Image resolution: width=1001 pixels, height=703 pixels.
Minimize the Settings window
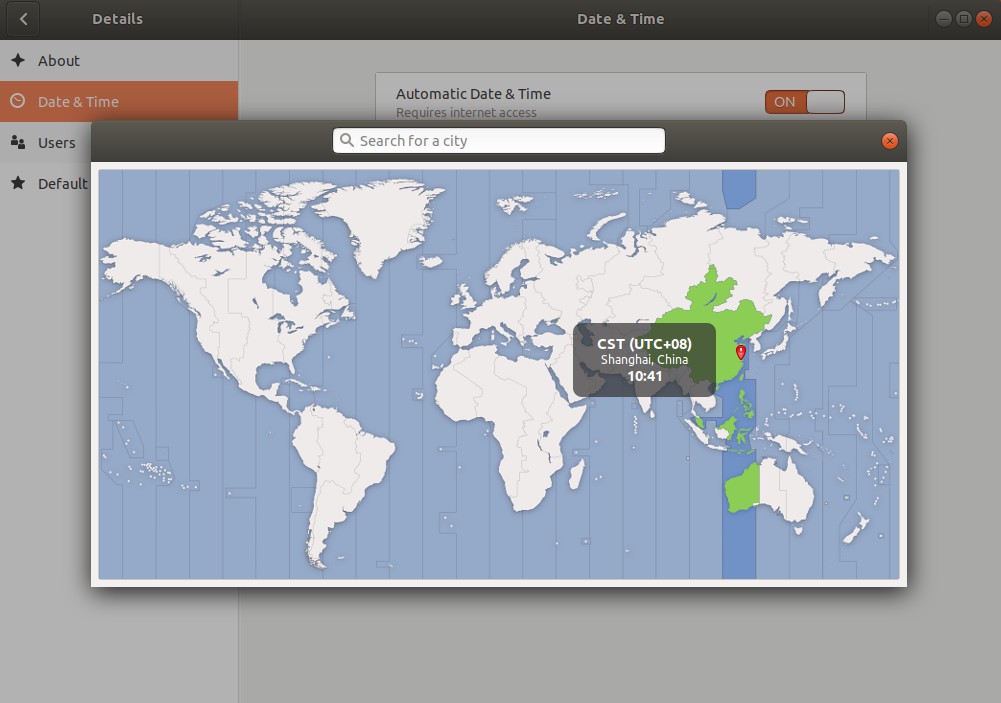point(944,19)
